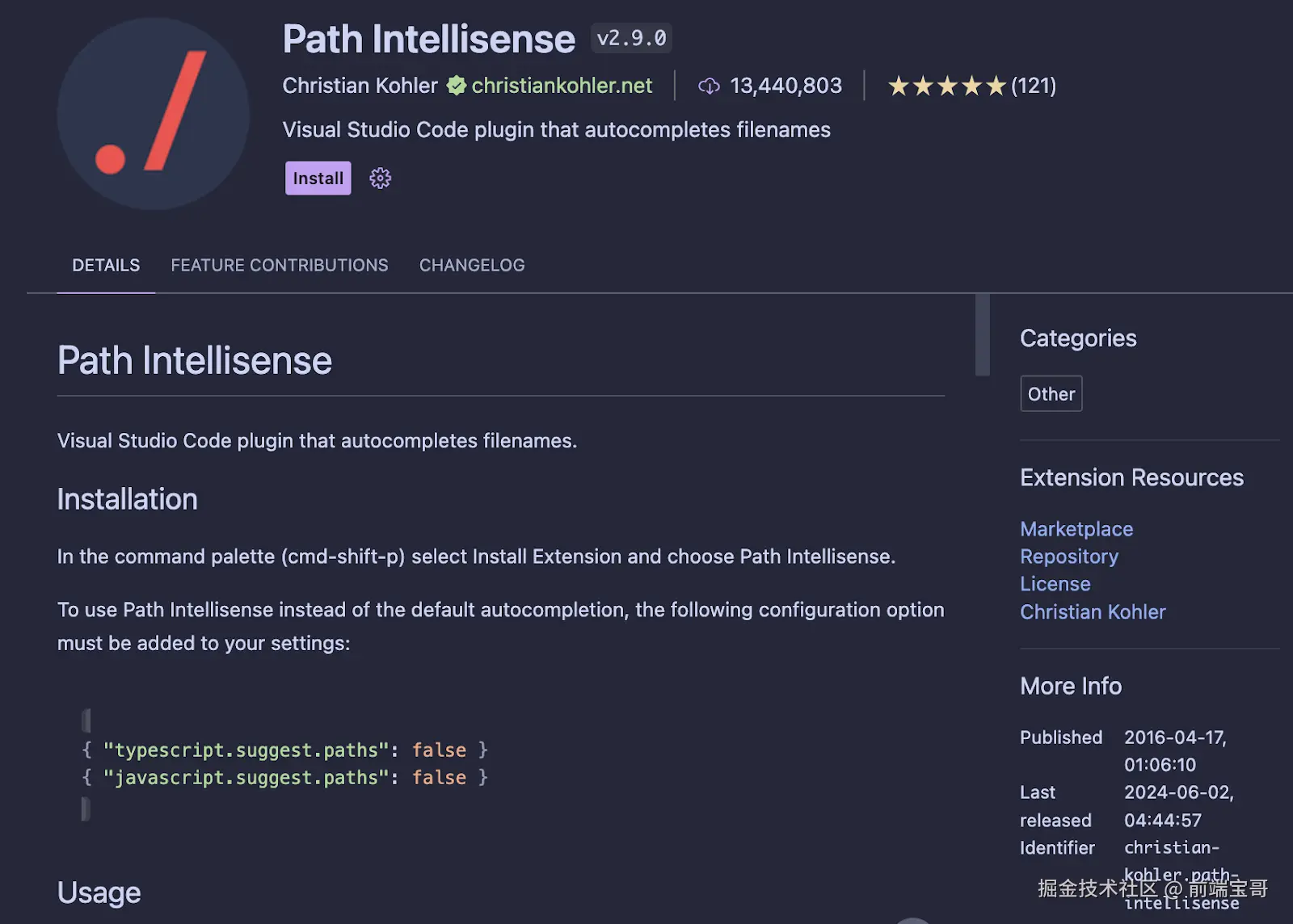The height and width of the screenshot is (924, 1293).
Task: Click the Path Intellisense extension logo
Action: click(154, 114)
